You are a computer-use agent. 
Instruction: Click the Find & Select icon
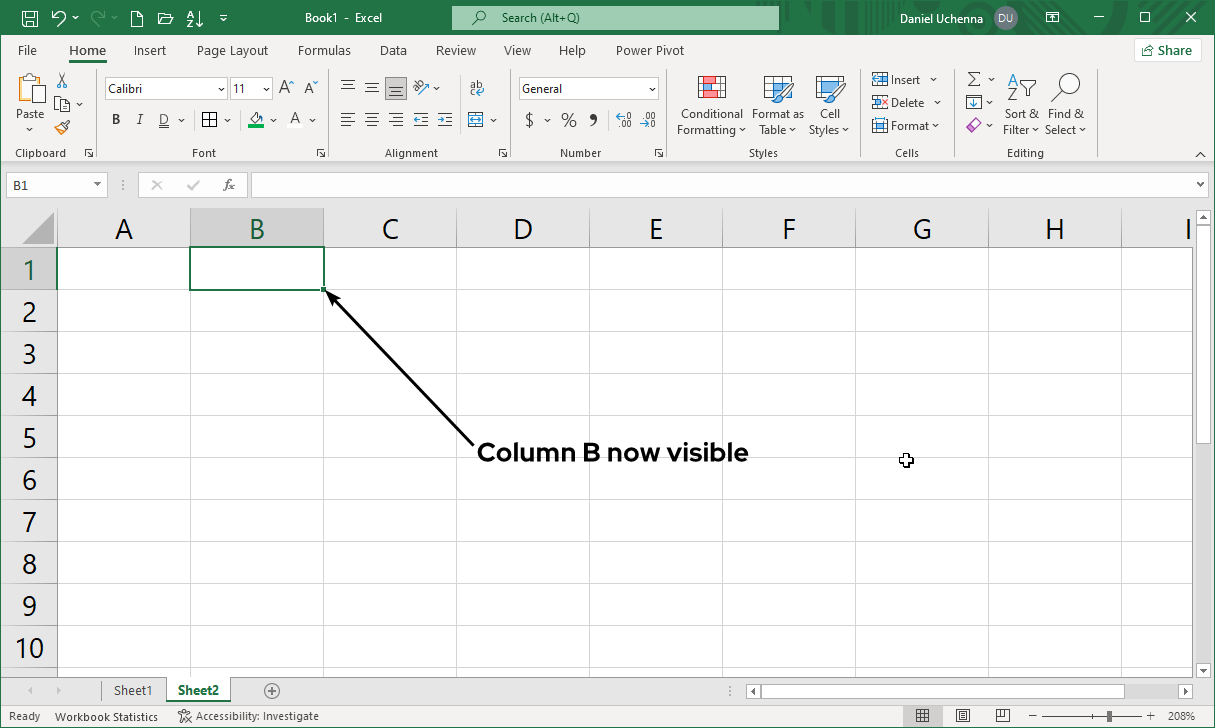[x=1066, y=103]
